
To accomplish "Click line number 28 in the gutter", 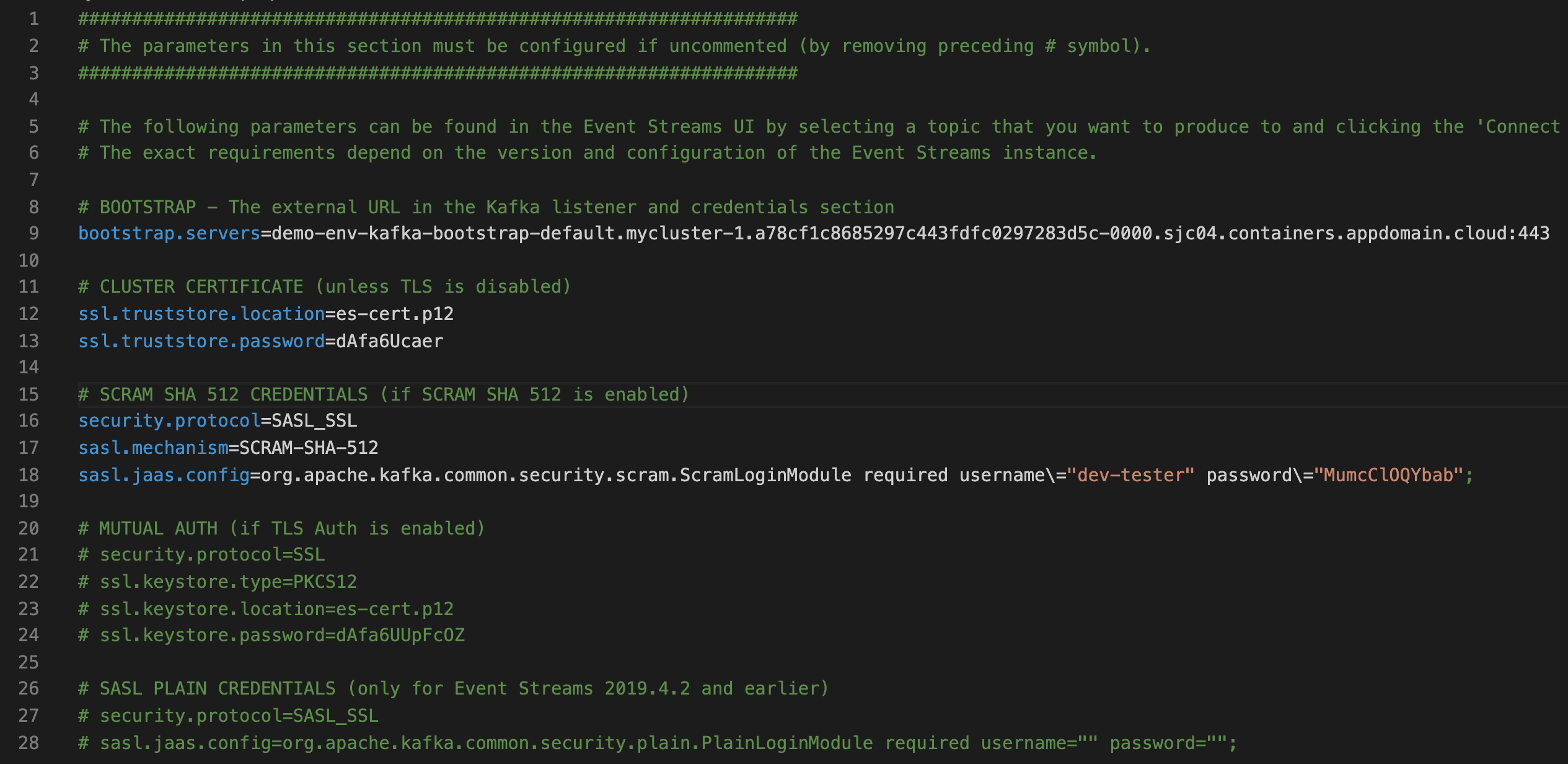I will coord(29,744).
